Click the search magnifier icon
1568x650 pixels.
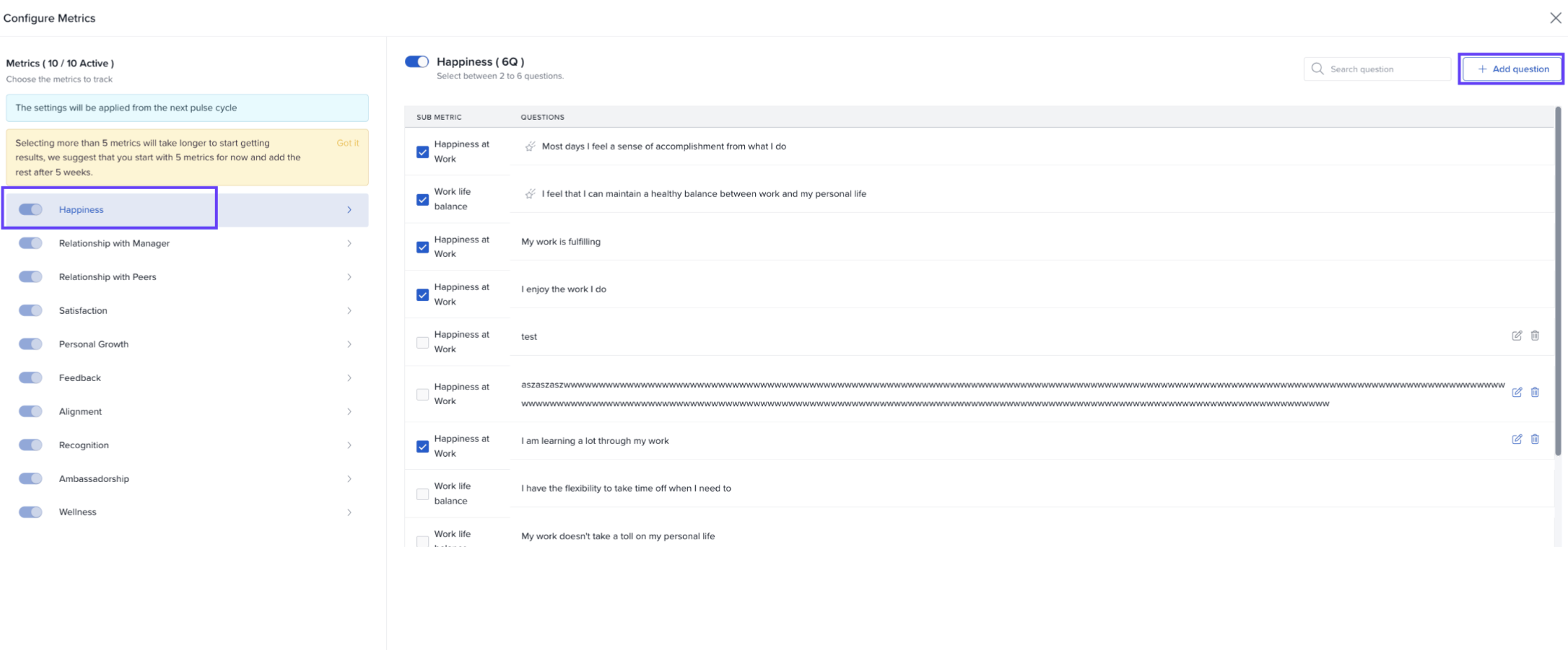1317,69
